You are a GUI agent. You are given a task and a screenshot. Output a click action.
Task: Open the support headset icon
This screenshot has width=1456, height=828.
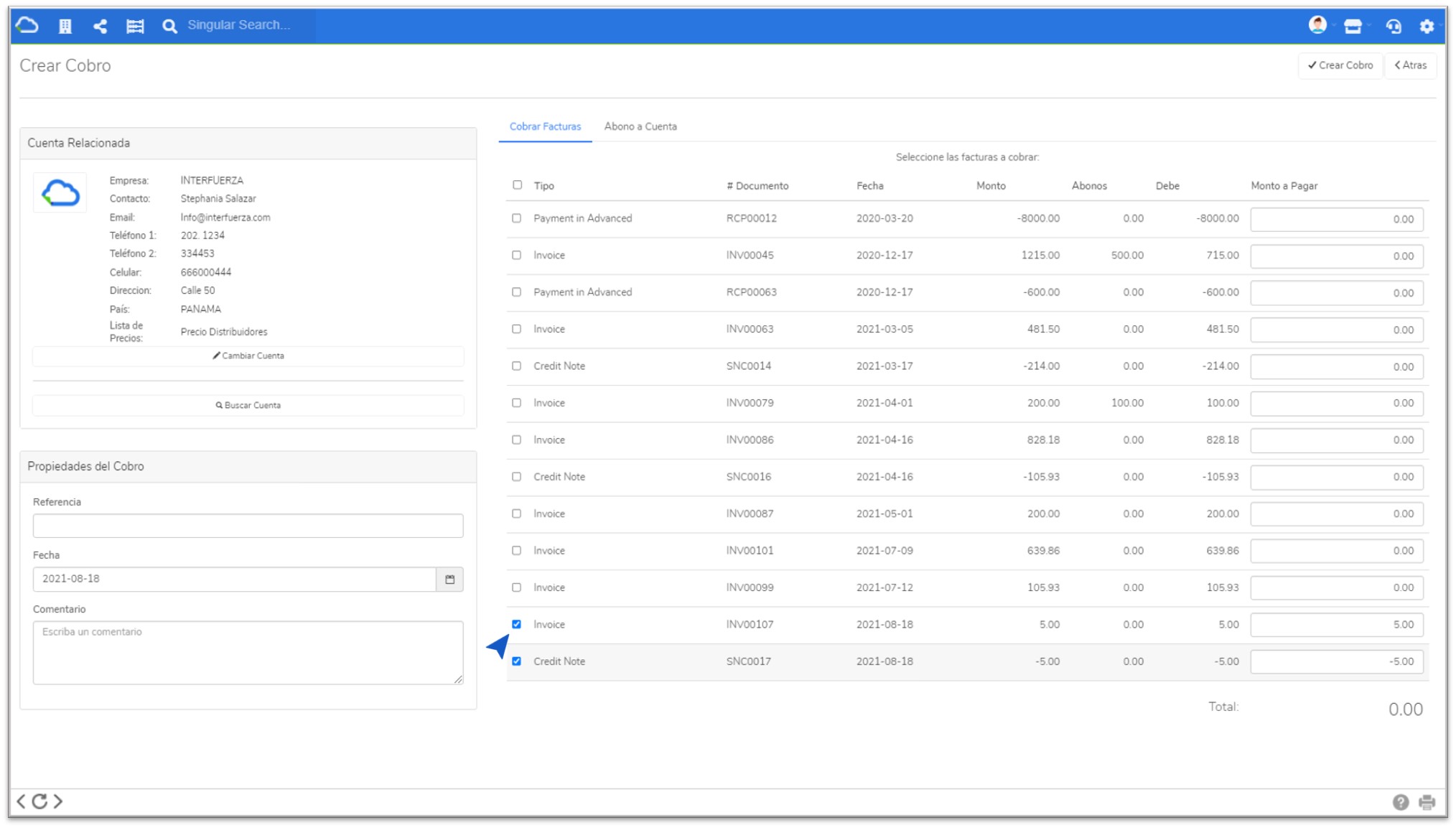coord(1393,27)
